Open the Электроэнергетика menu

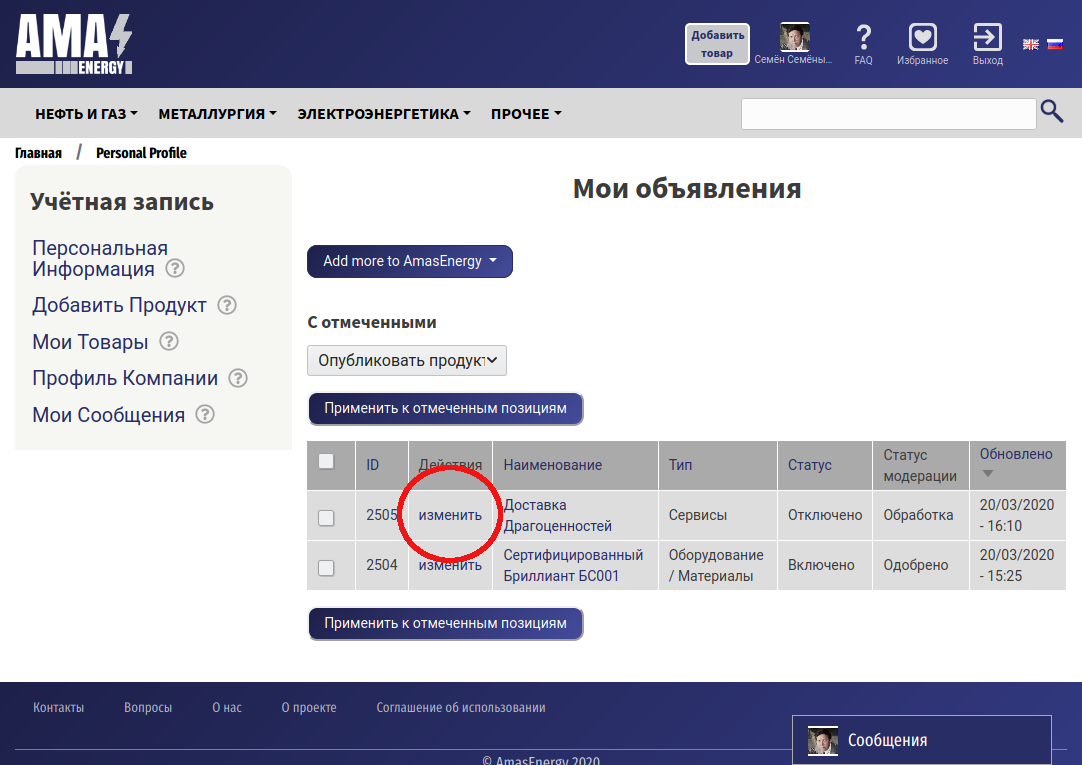pyautogui.click(x=384, y=114)
